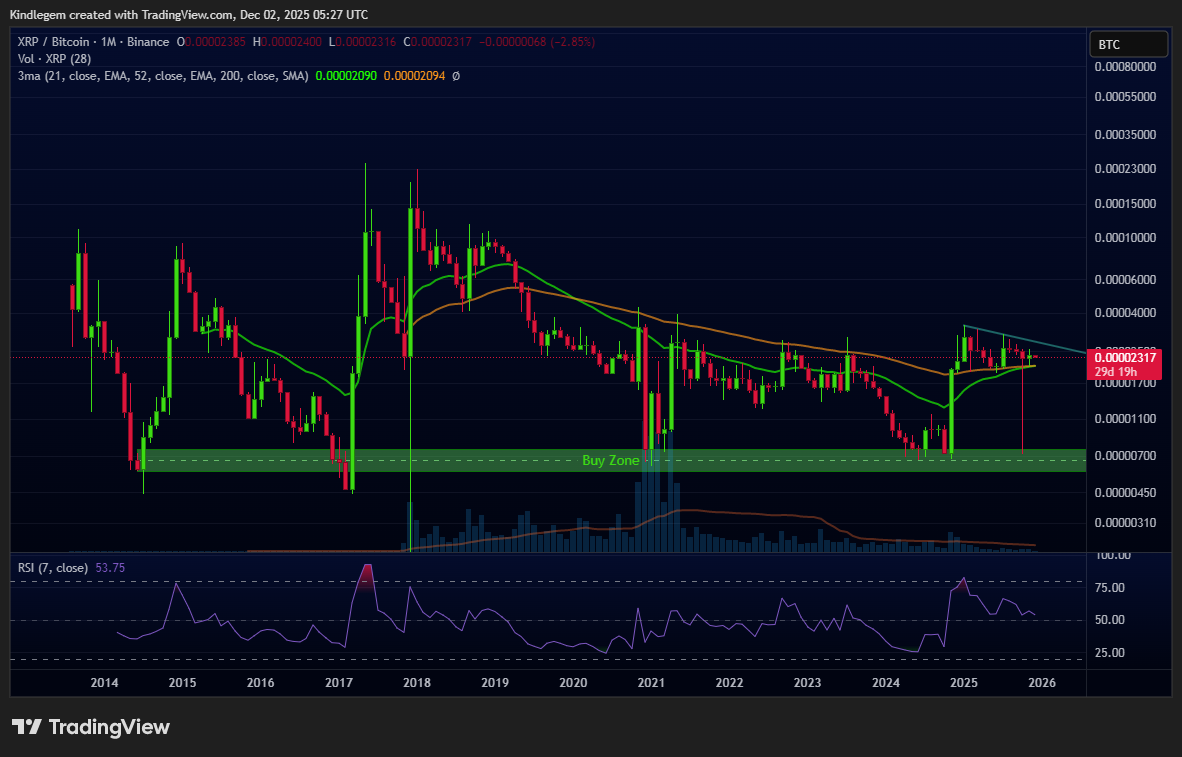
Task: Click the 0.00023000 price axis label
Action: (1125, 169)
